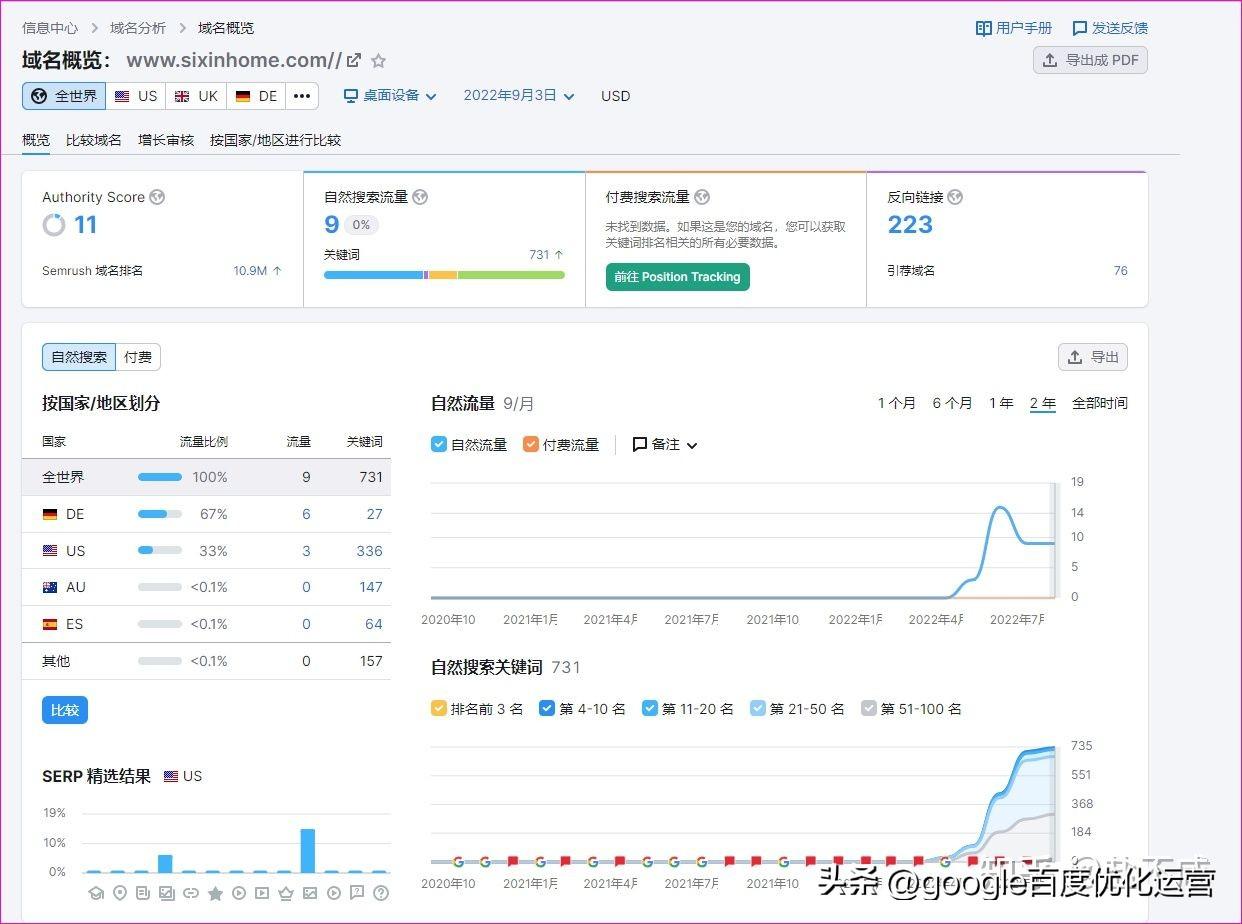
Task: Toggle the 第 21-50 名 checkbox
Action: point(758,708)
